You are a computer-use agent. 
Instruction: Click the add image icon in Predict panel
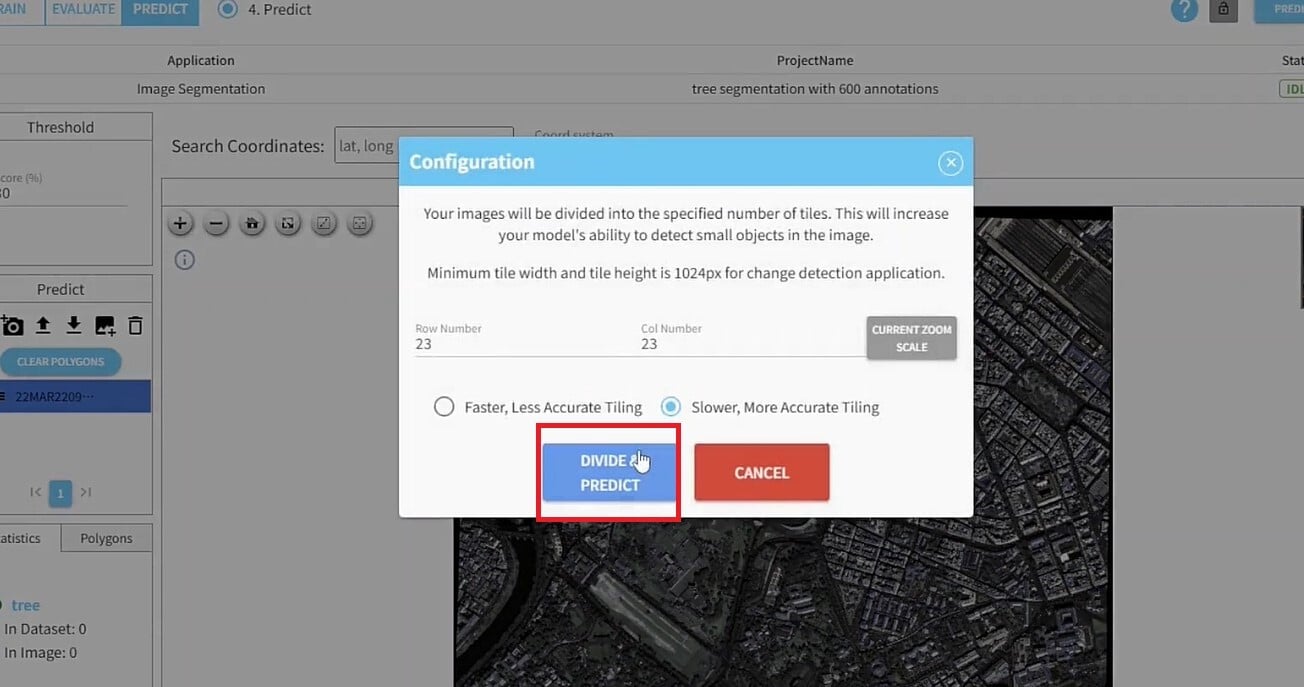105,326
